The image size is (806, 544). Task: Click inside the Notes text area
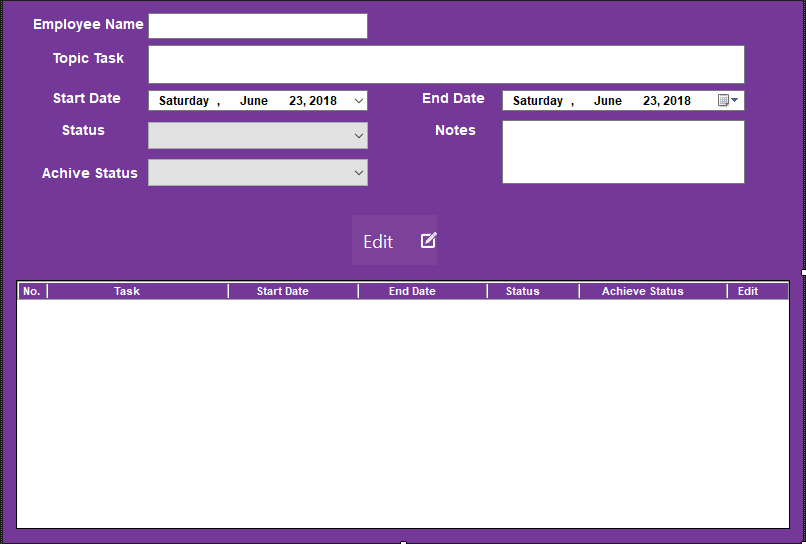(622, 152)
